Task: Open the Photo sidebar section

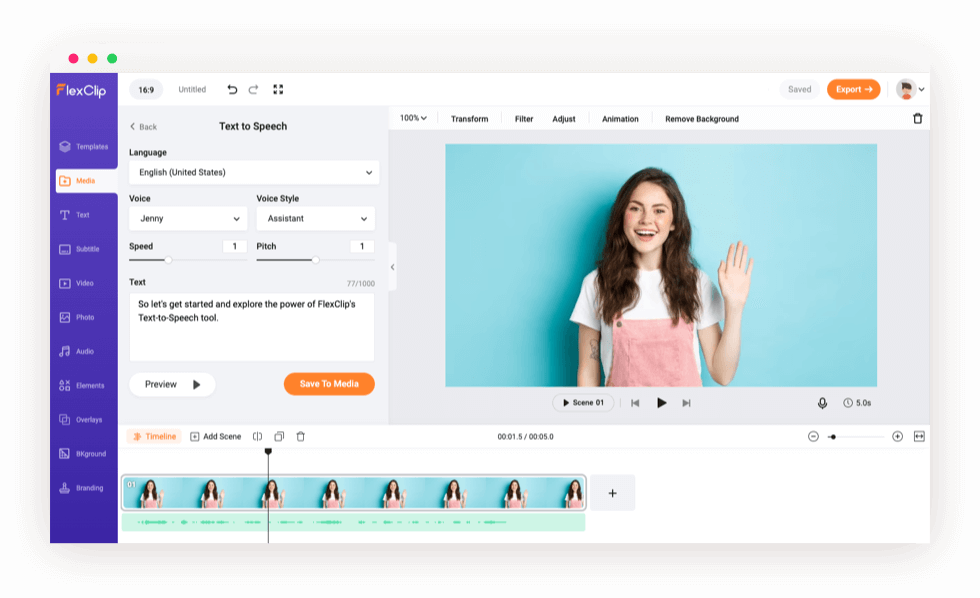Action: pos(77,317)
